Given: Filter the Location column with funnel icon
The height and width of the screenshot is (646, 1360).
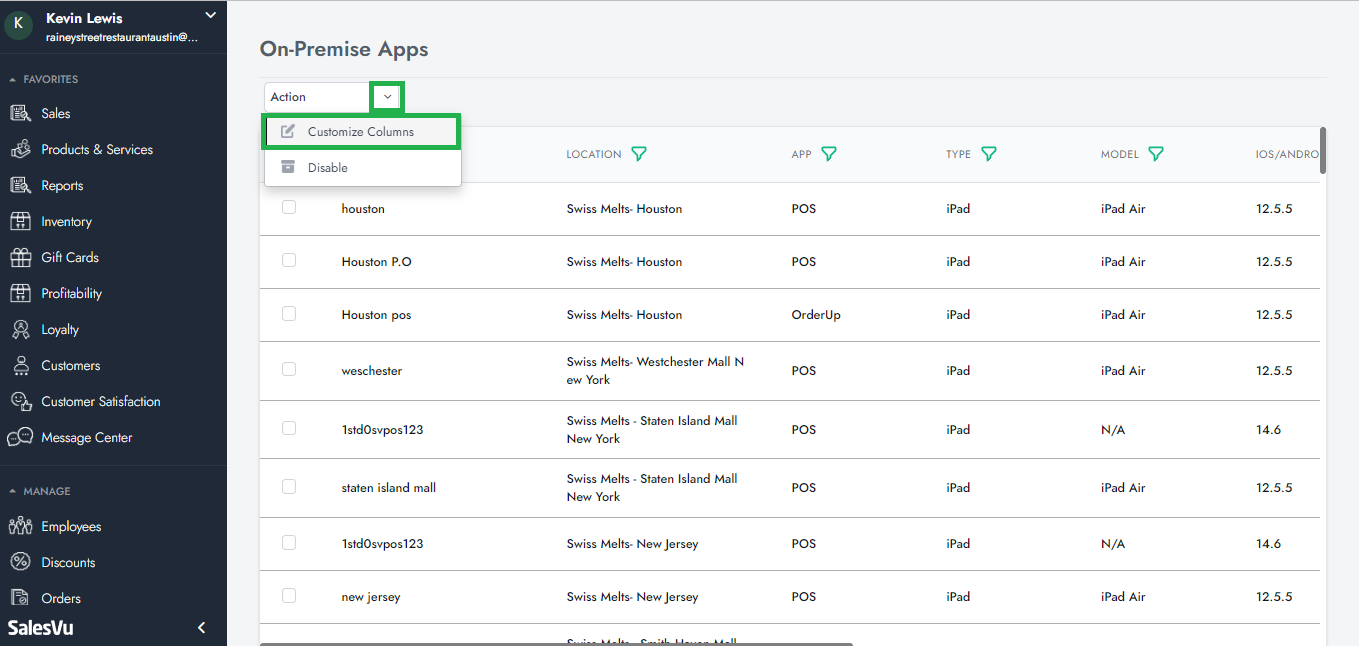Looking at the screenshot, I should pos(639,154).
